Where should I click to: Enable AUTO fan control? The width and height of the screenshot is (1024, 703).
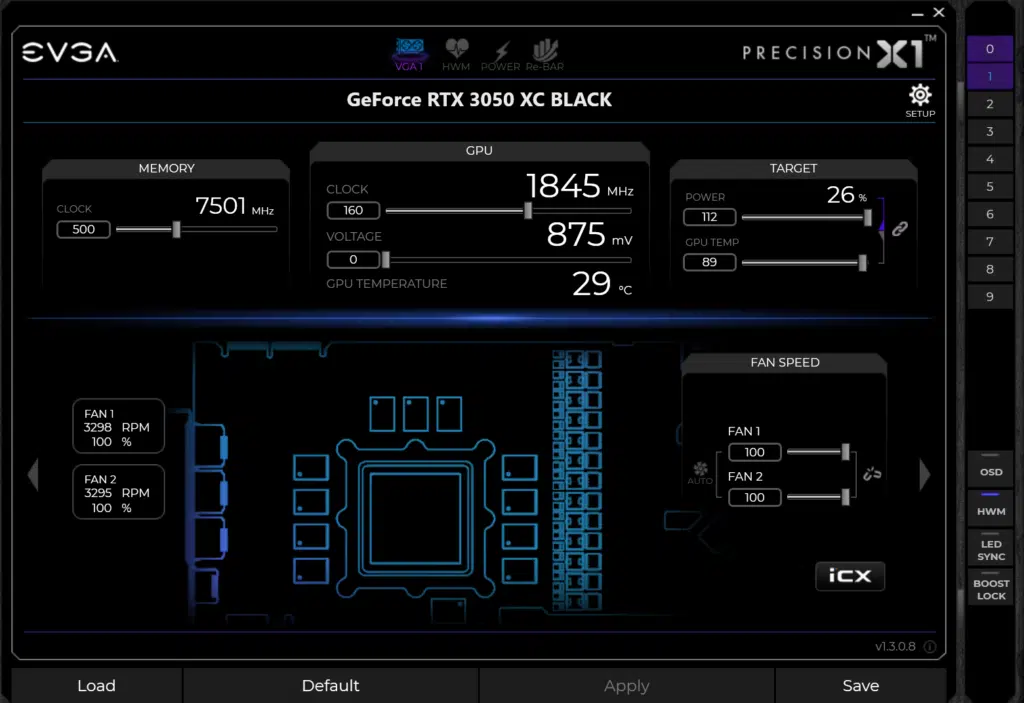(700, 470)
